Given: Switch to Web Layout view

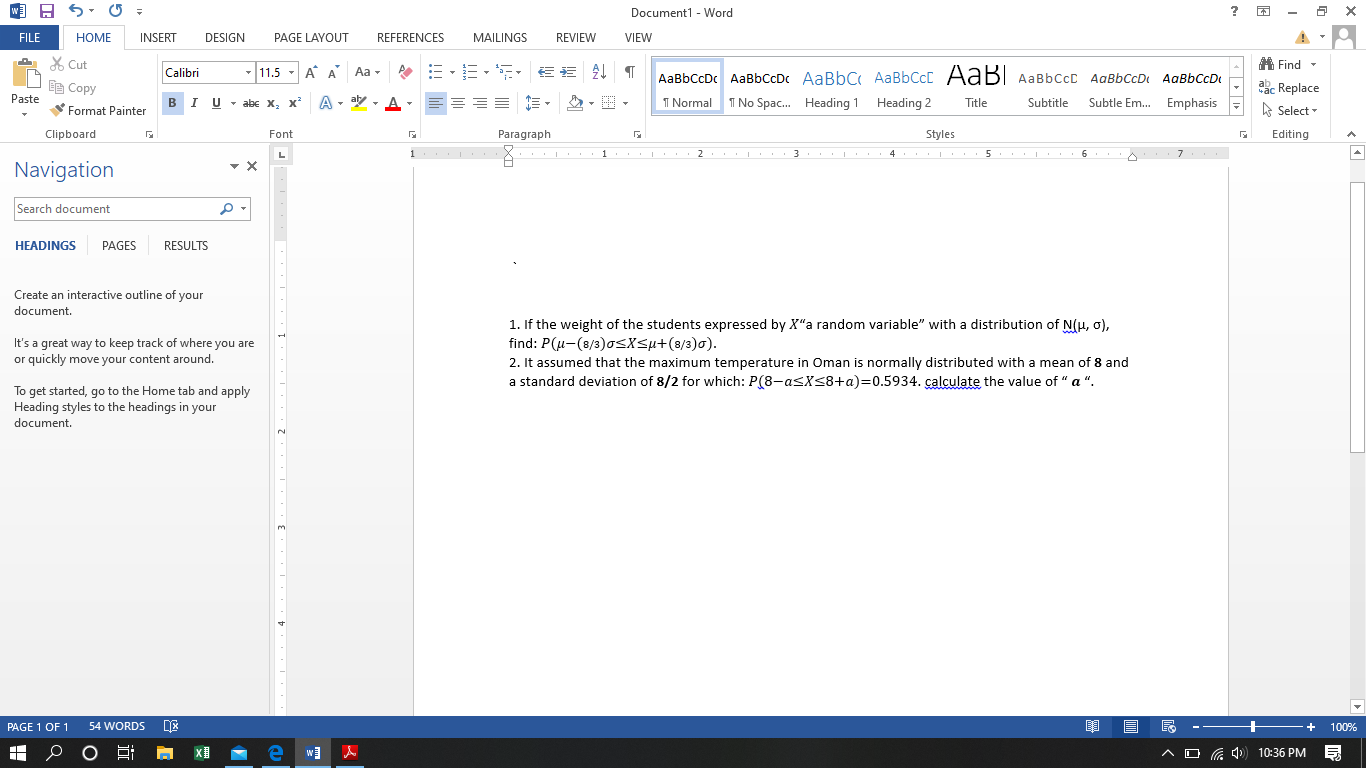Looking at the screenshot, I should click(1169, 727).
